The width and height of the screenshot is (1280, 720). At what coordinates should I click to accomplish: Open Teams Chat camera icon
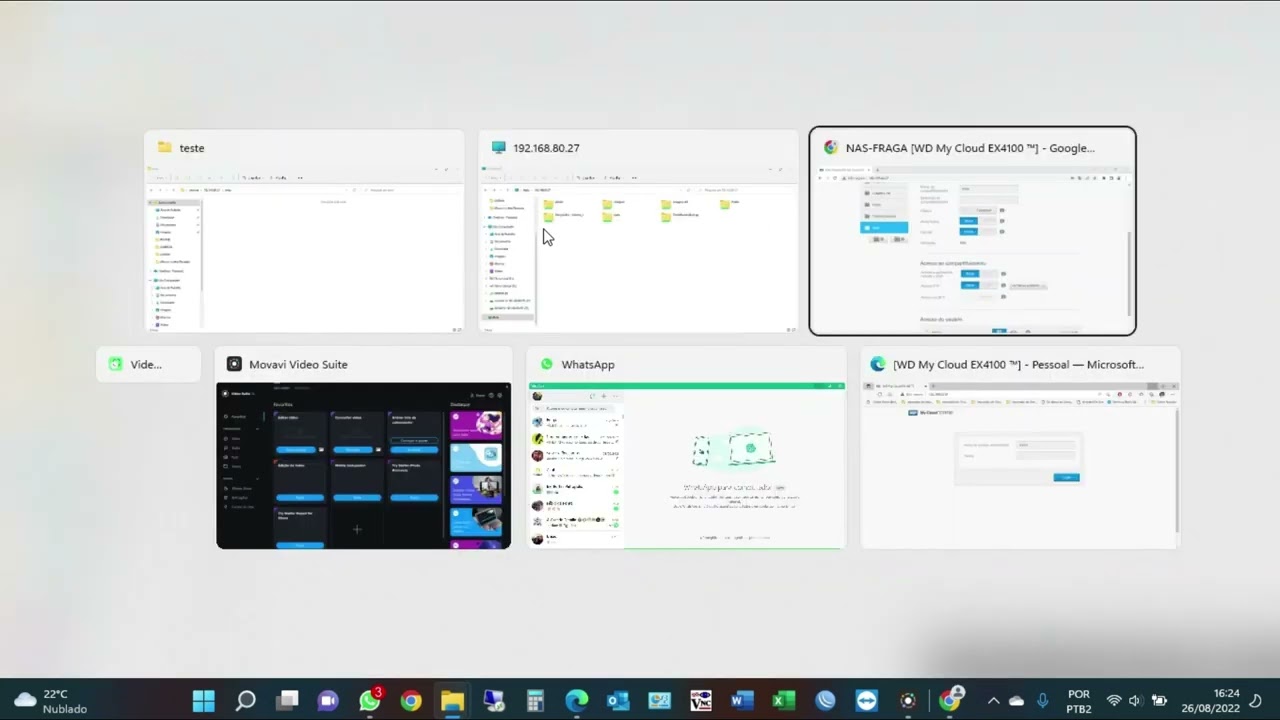(x=328, y=701)
